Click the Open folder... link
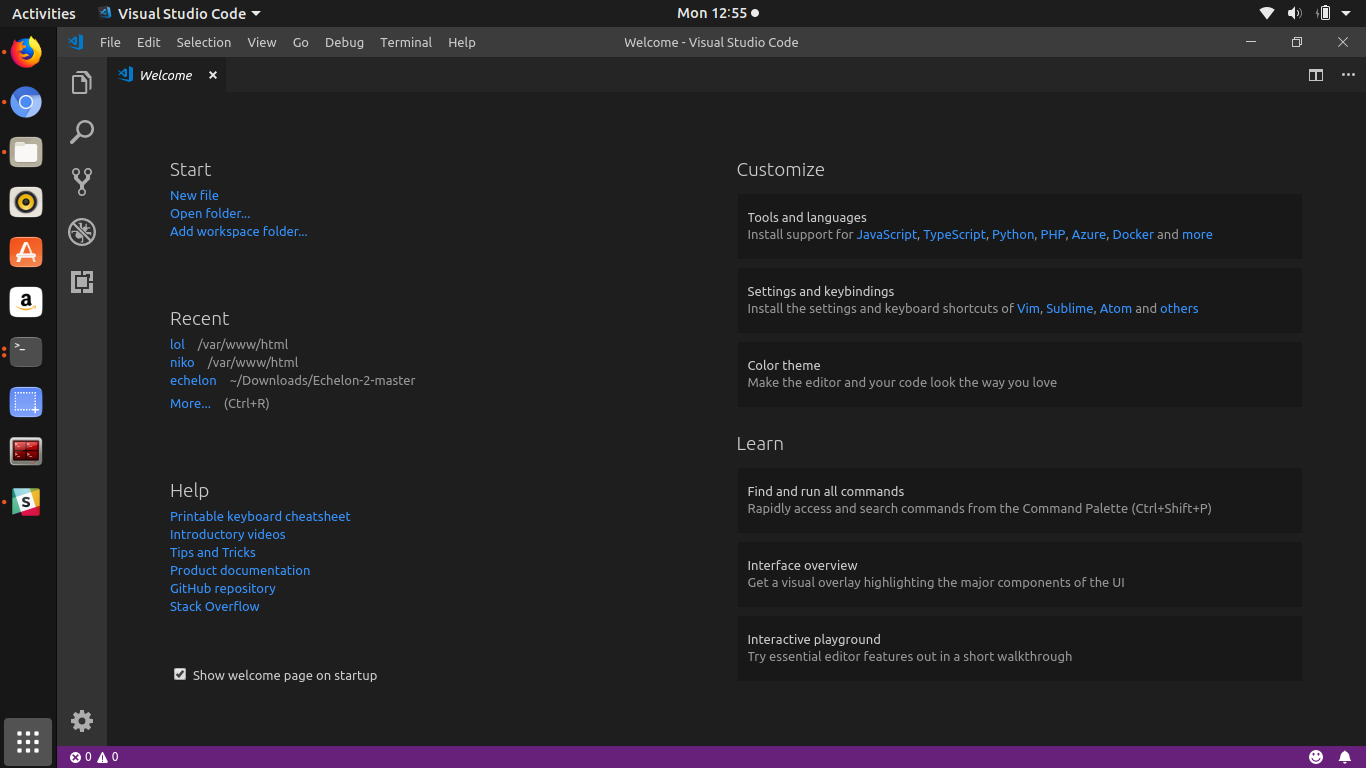The height and width of the screenshot is (768, 1366). point(210,213)
